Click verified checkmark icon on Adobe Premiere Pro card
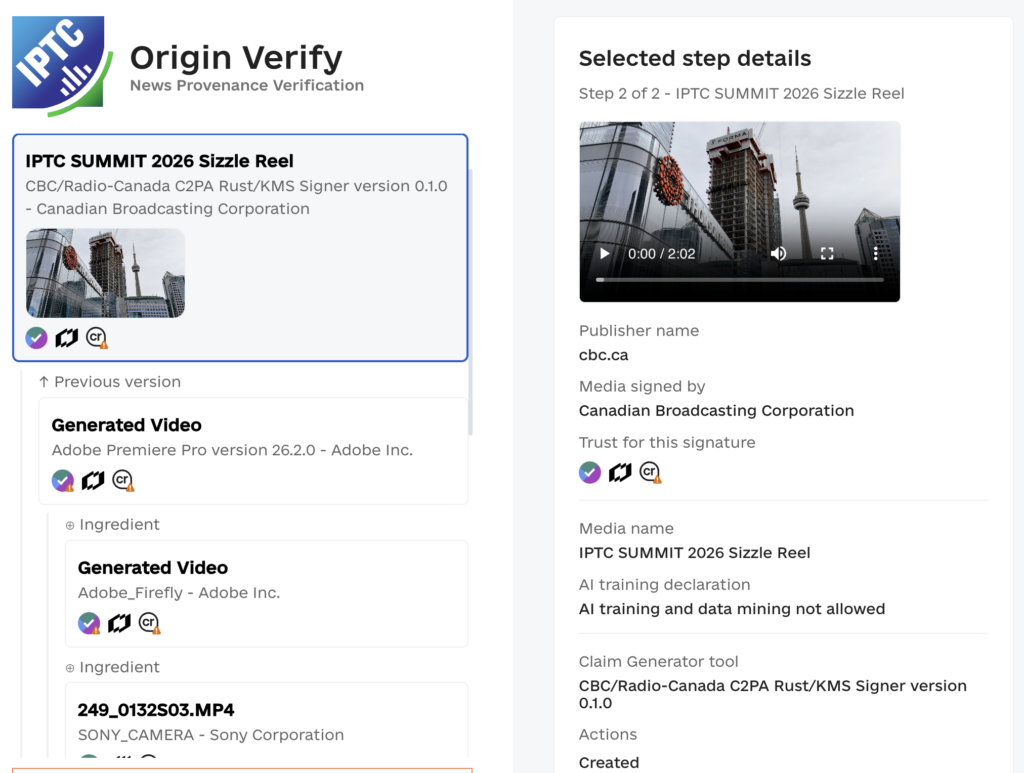The height and width of the screenshot is (773, 1024). [63, 481]
